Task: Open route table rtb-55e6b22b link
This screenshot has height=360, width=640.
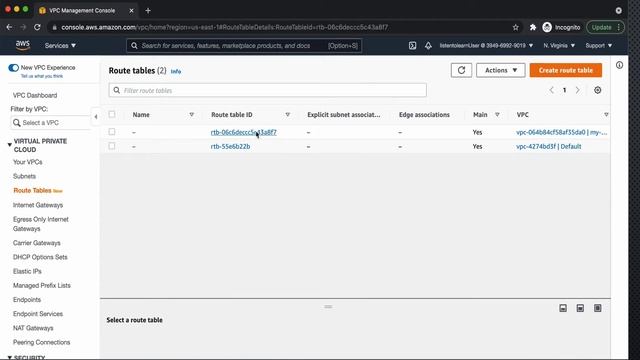Action: coord(231,147)
